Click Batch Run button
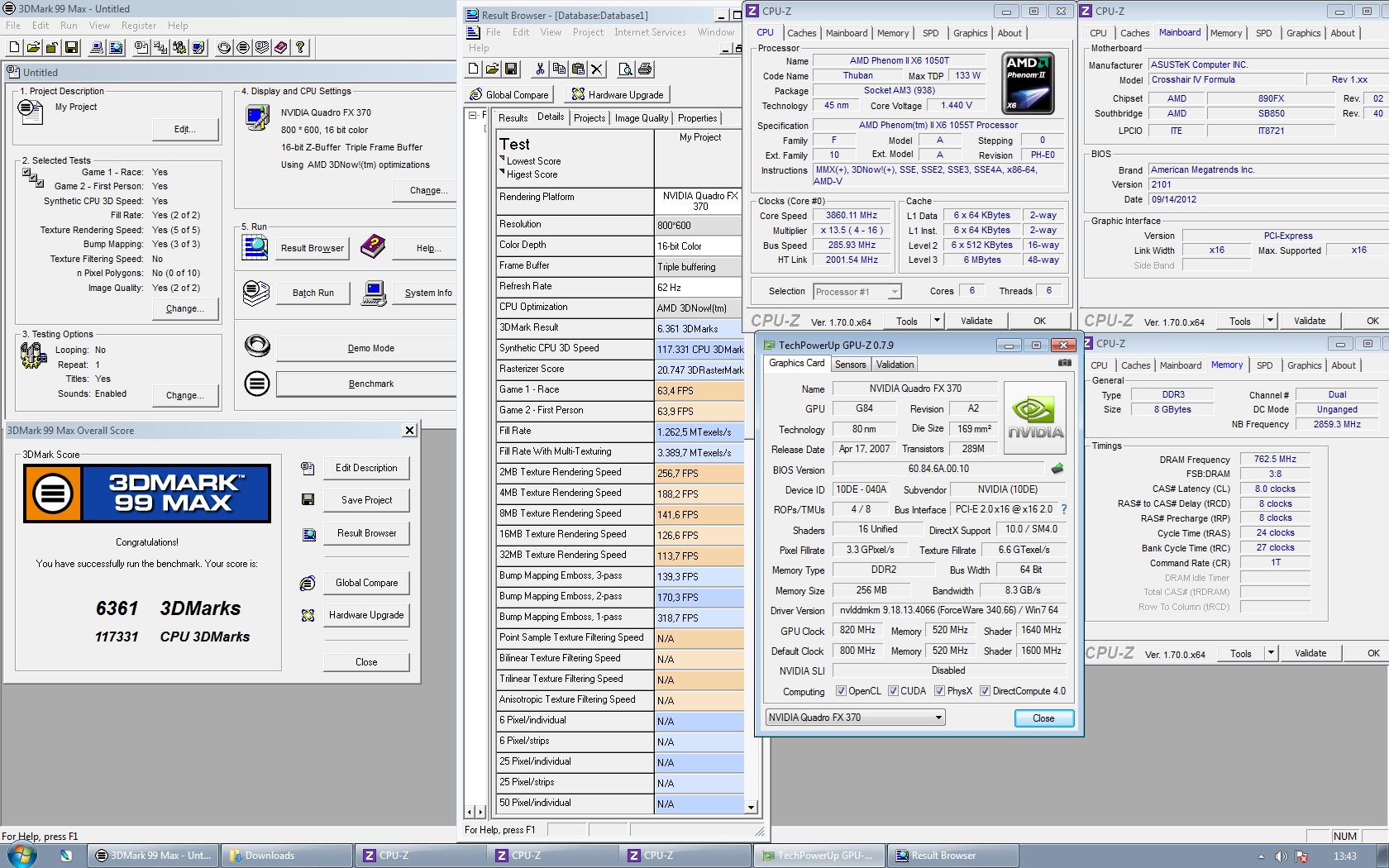The width and height of the screenshot is (1389, 868). pyautogui.click(x=313, y=293)
